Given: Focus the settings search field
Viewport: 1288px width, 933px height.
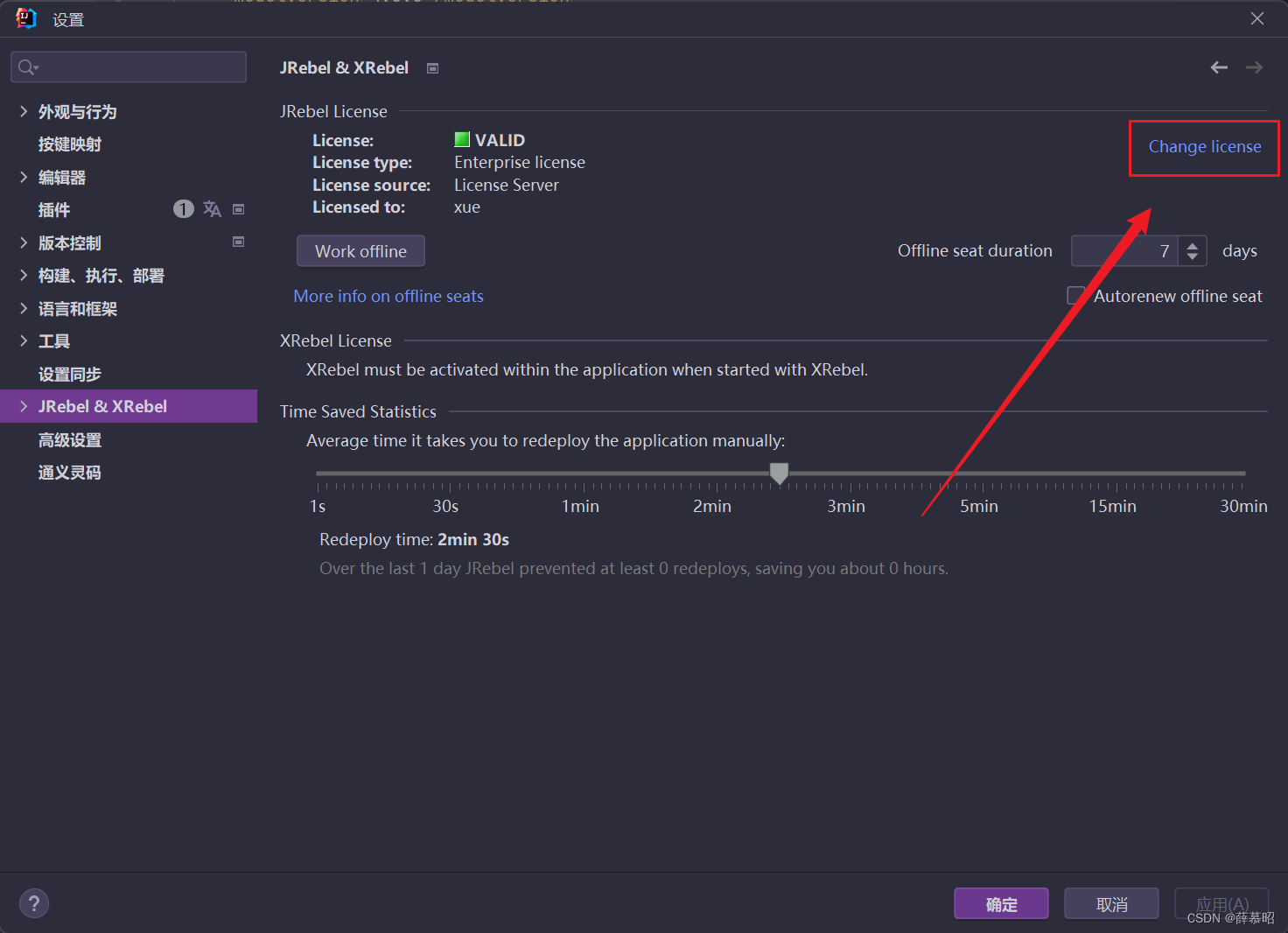Looking at the screenshot, I should pos(129,67).
